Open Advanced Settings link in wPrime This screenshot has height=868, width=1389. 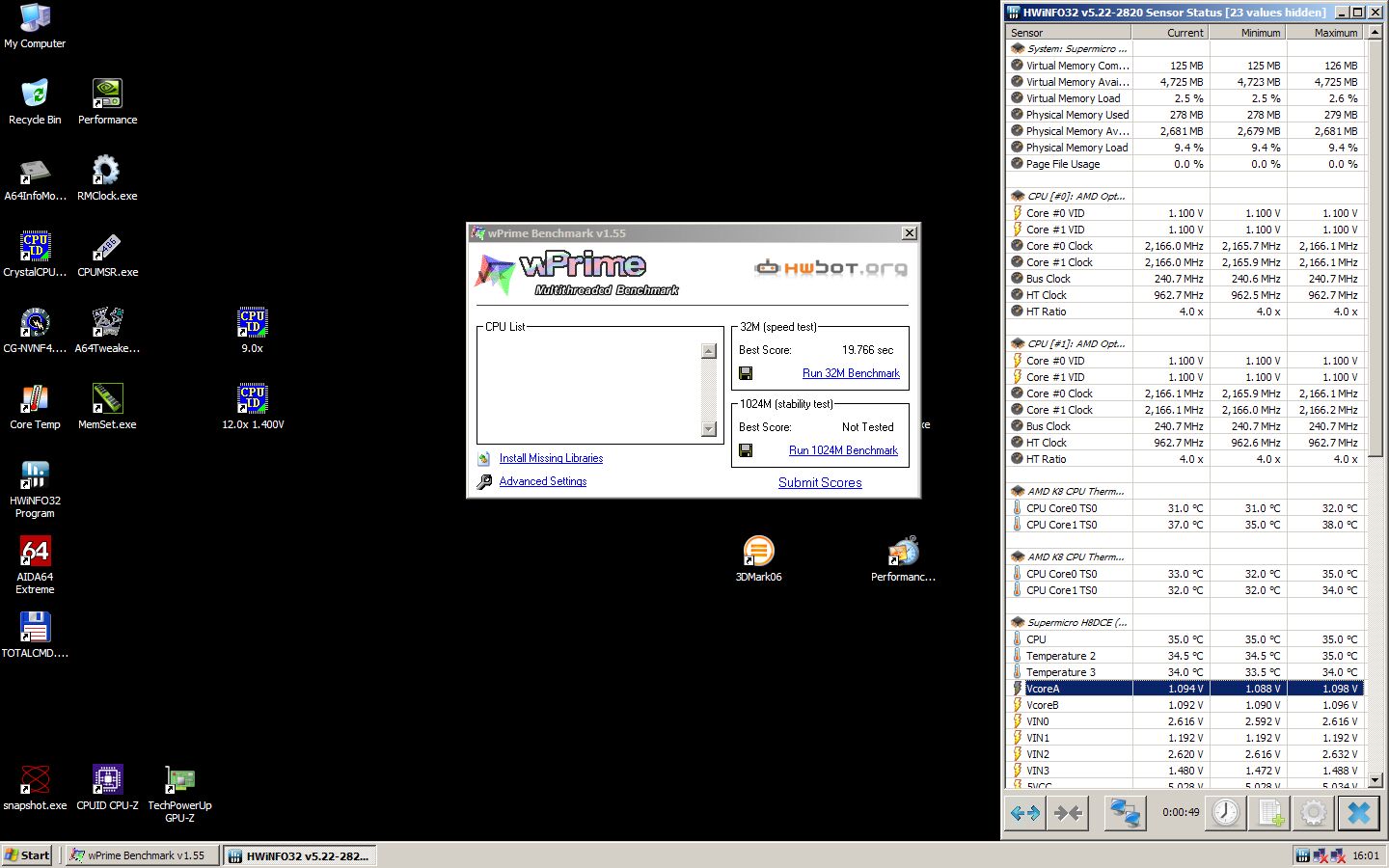coord(542,481)
